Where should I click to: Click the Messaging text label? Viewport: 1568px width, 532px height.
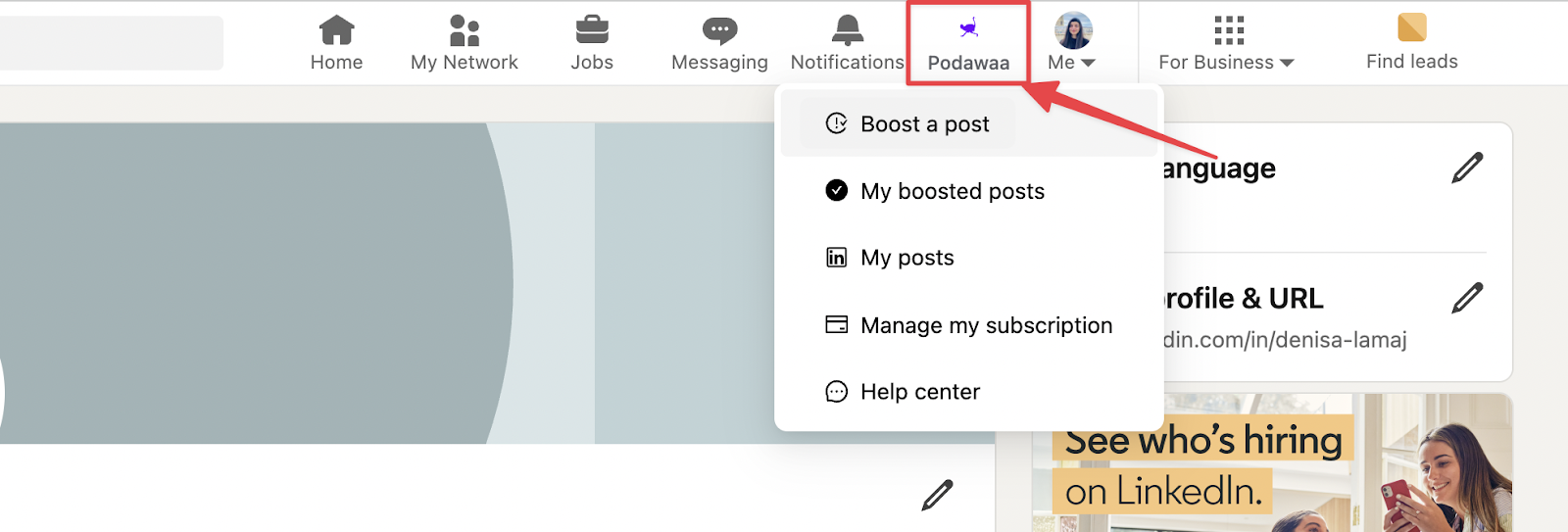[x=719, y=62]
